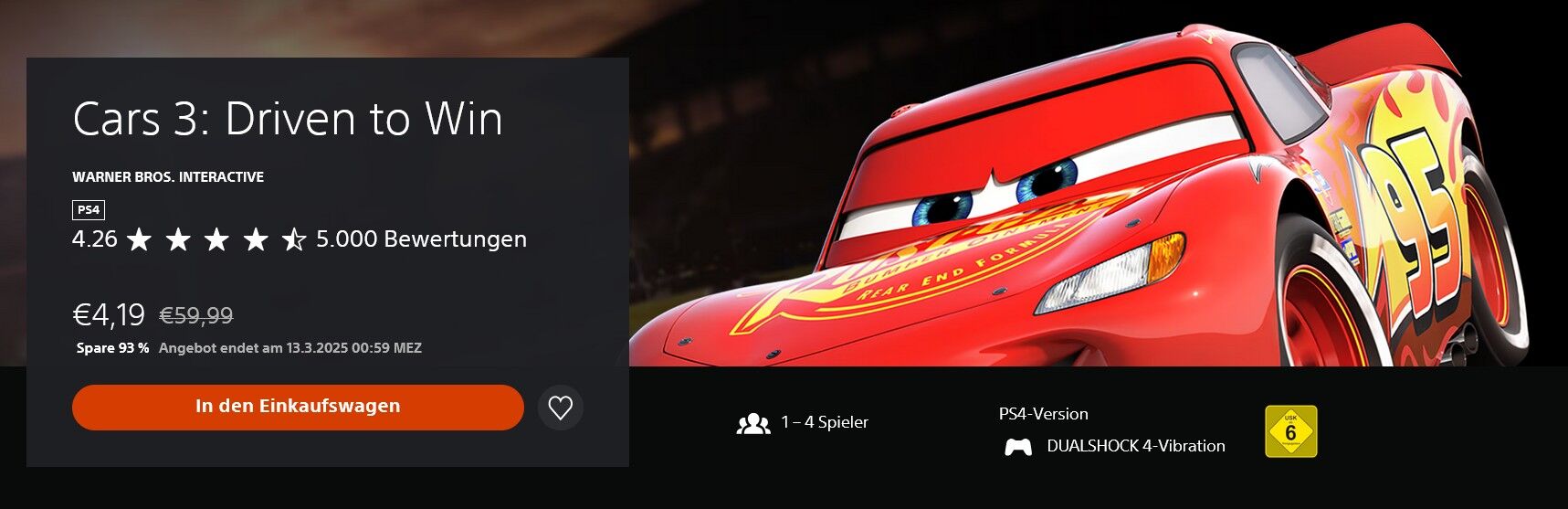The image size is (1568, 509).
Task: Open the Warner Bros. Interactive publisher link
Action: [x=168, y=177]
